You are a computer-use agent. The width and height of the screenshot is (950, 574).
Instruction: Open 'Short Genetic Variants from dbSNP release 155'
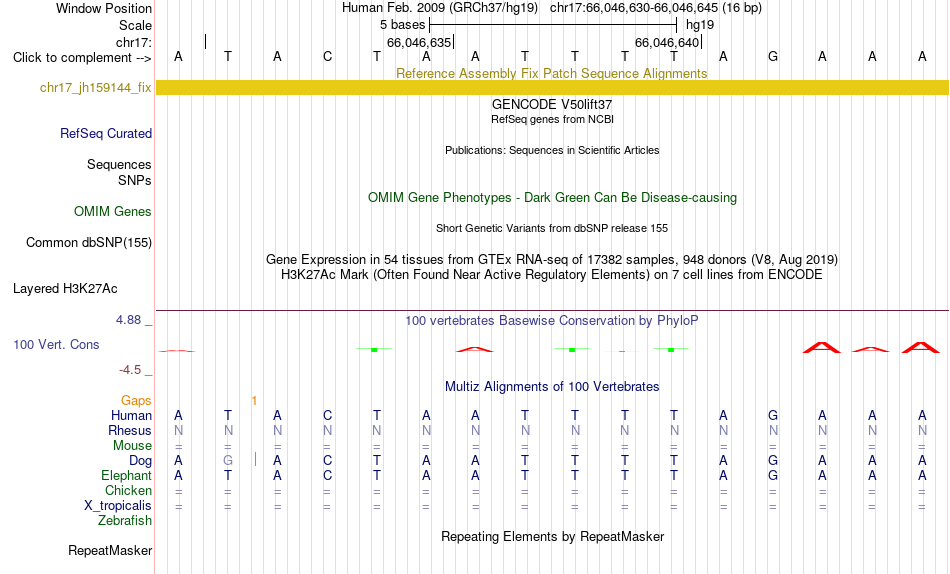pyautogui.click(x=552, y=229)
